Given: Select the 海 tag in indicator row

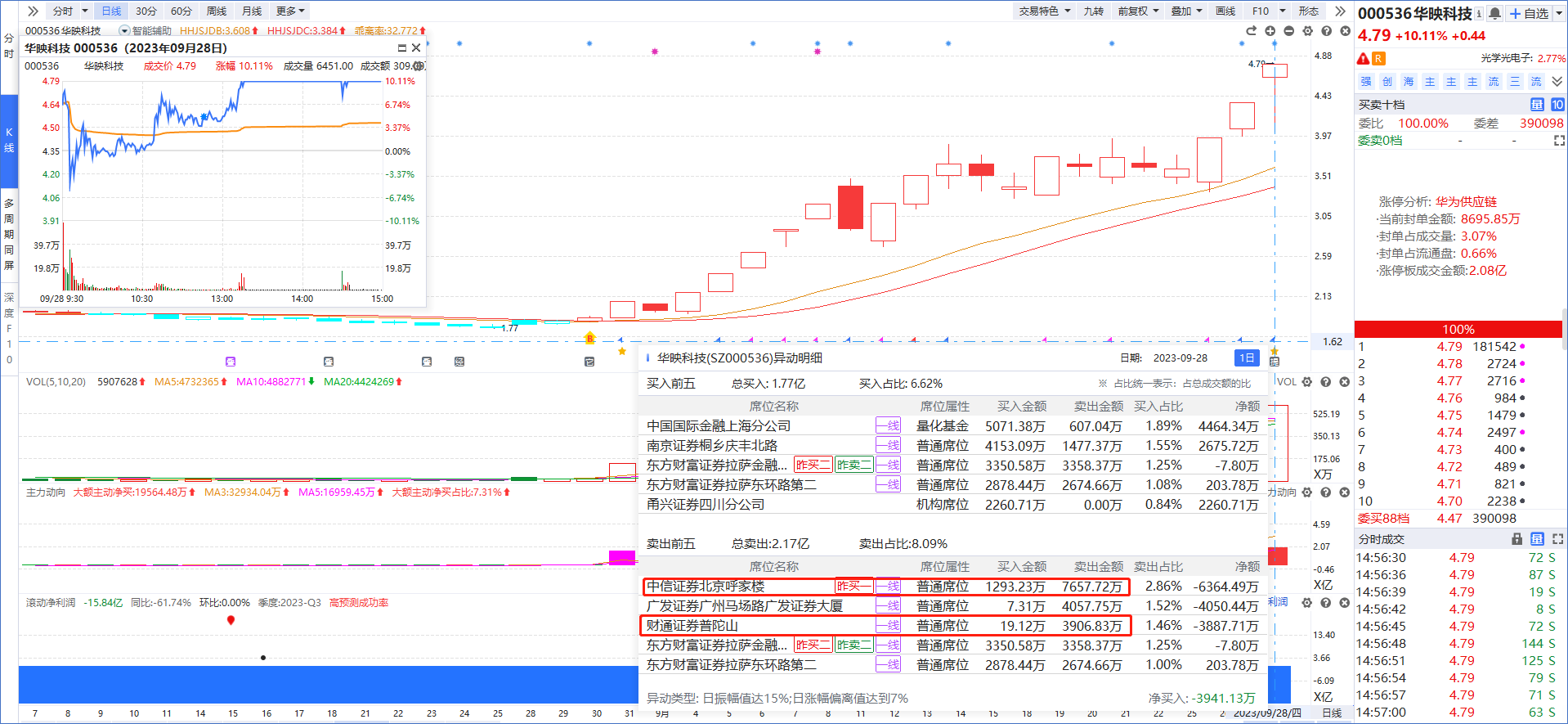Looking at the screenshot, I should tap(1409, 82).
